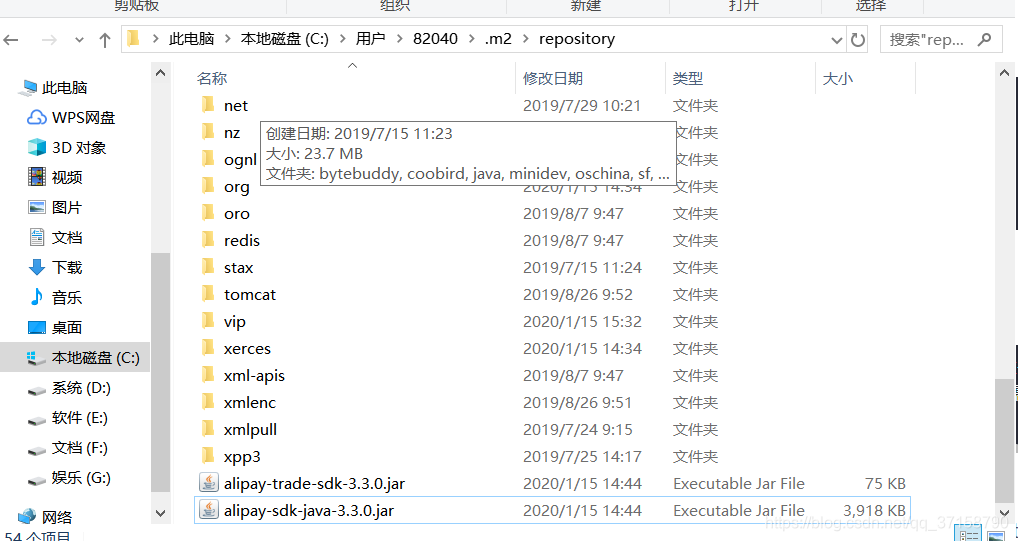Click alipay-sdk-java-3.3.0.jar Java file icon

click(208, 510)
